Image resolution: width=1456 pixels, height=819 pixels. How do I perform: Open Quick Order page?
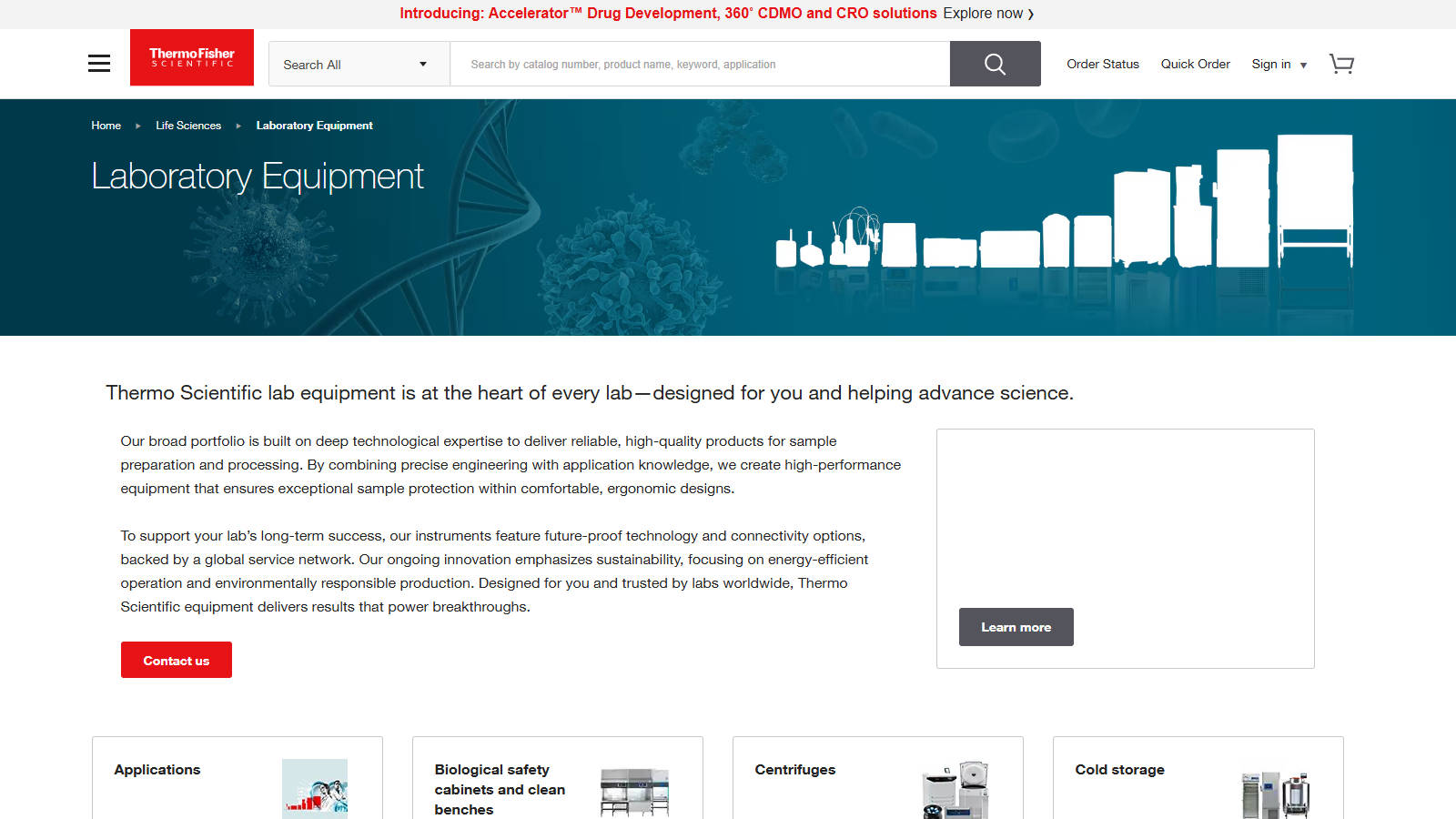tap(1195, 64)
